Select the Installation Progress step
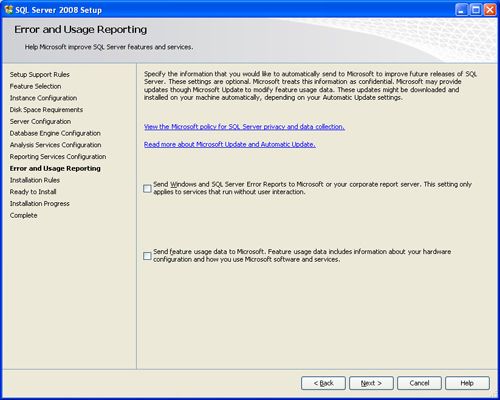The height and width of the screenshot is (400, 500). click(40, 203)
